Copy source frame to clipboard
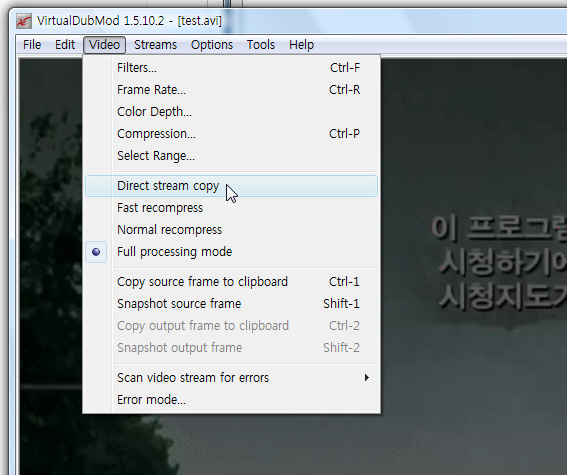This screenshot has height=475, width=567. tap(231, 282)
